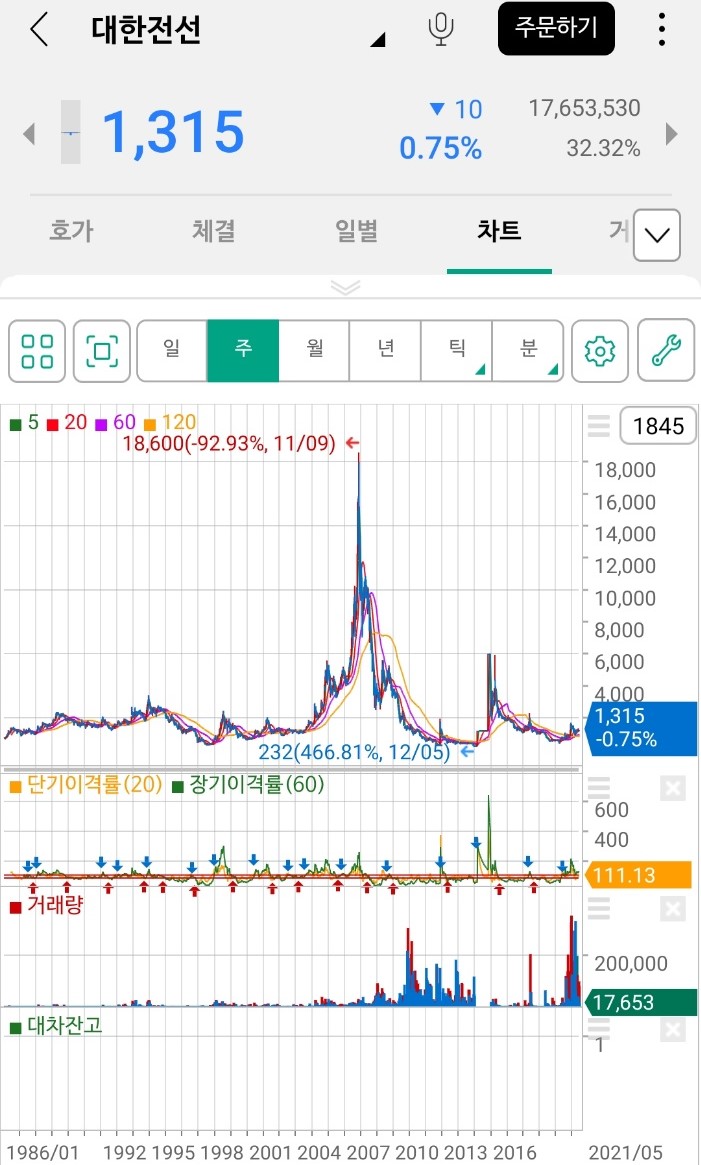Go to the previous stock with the left triangle
Viewport: 701px width, 1165px height.
(x=29, y=134)
